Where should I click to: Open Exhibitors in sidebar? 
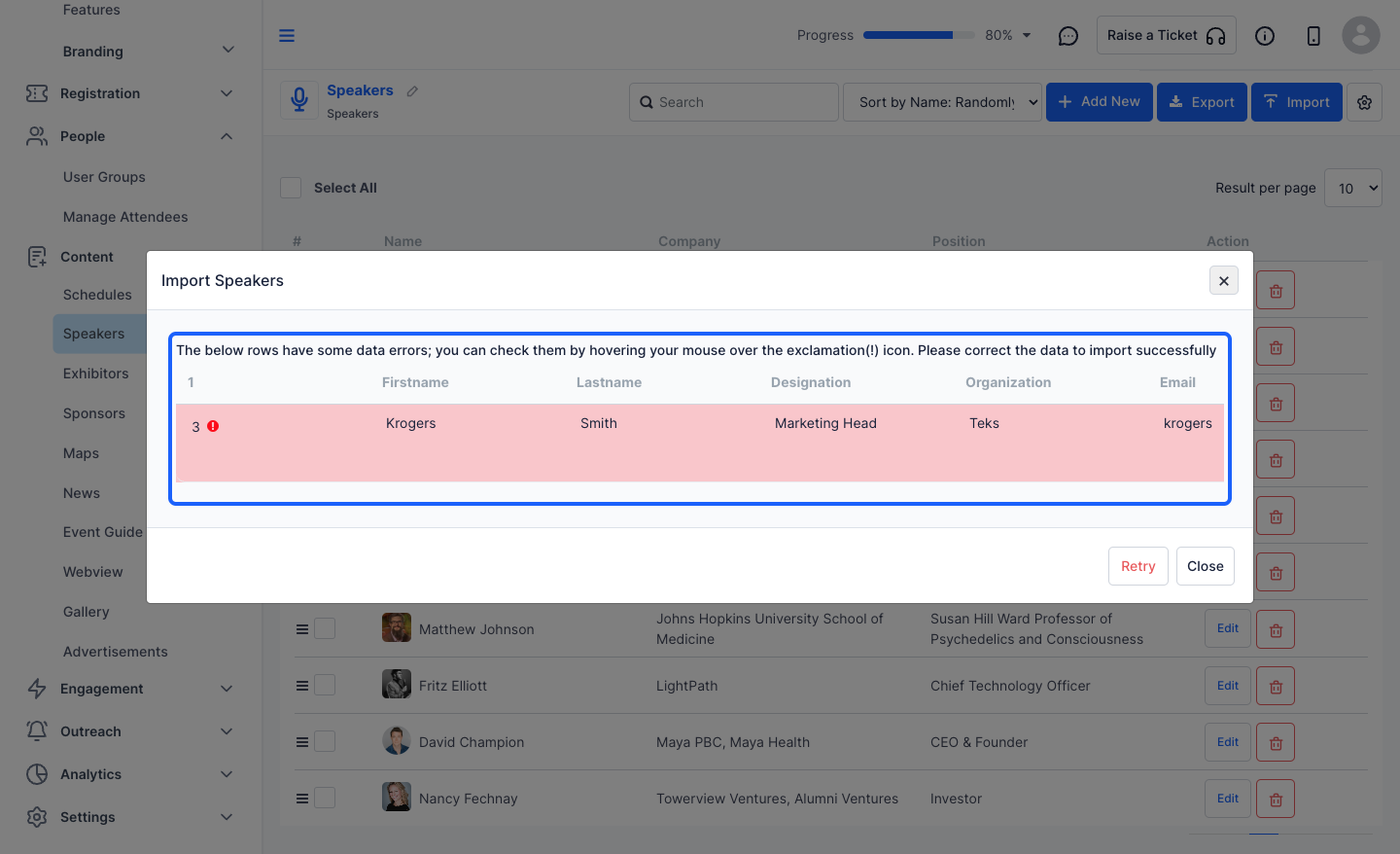point(95,374)
